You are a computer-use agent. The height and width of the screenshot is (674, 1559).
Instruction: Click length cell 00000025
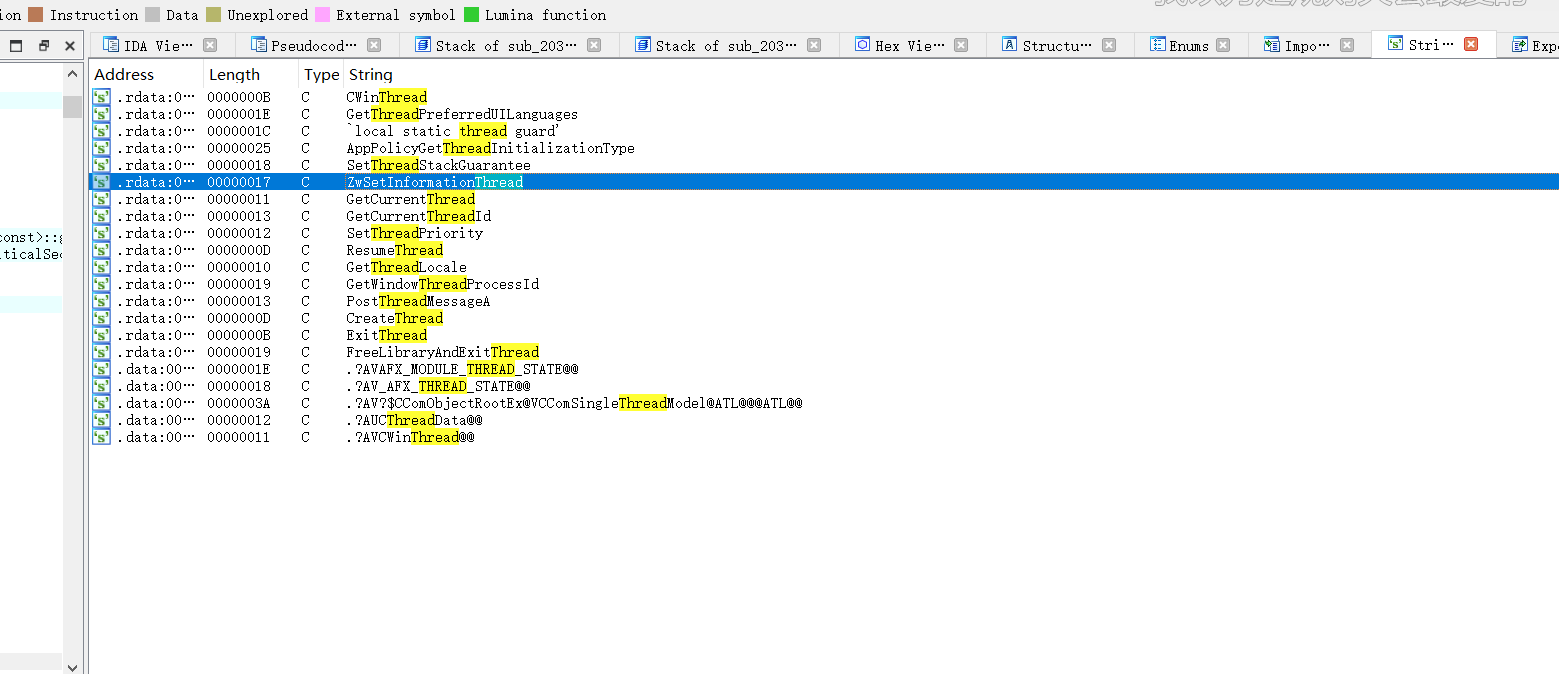[x=238, y=148]
